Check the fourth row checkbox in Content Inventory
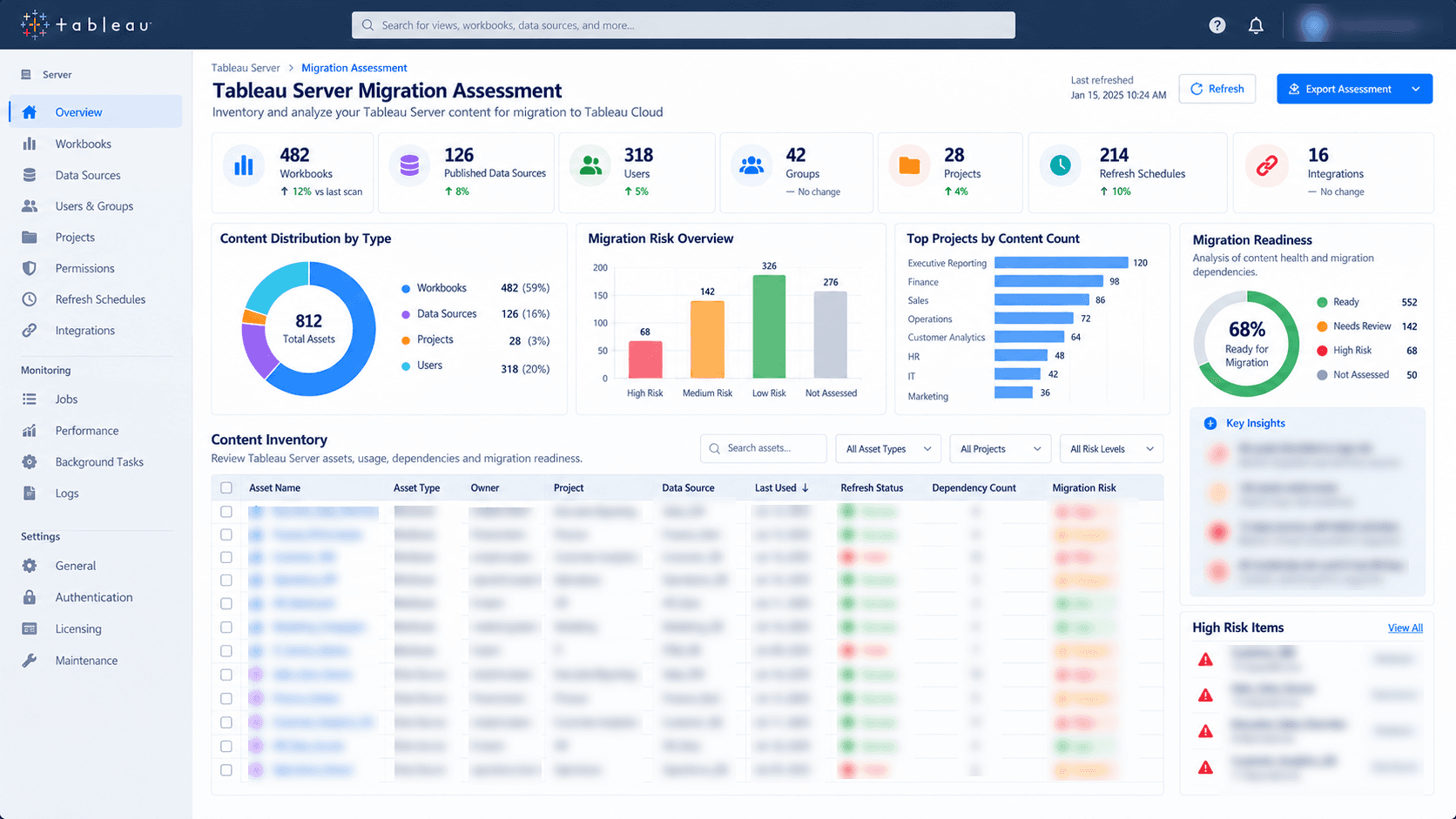The image size is (1456, 819). click(226, 581)
